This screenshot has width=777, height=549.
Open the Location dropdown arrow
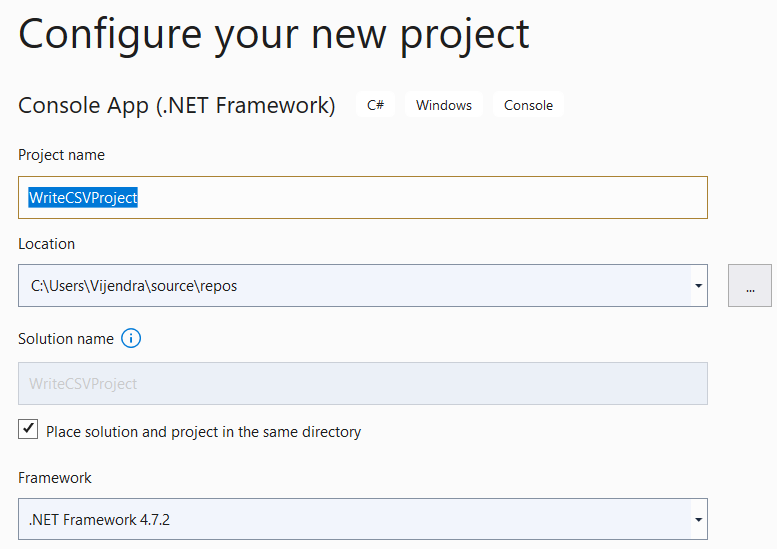click(x=698, y=285)
